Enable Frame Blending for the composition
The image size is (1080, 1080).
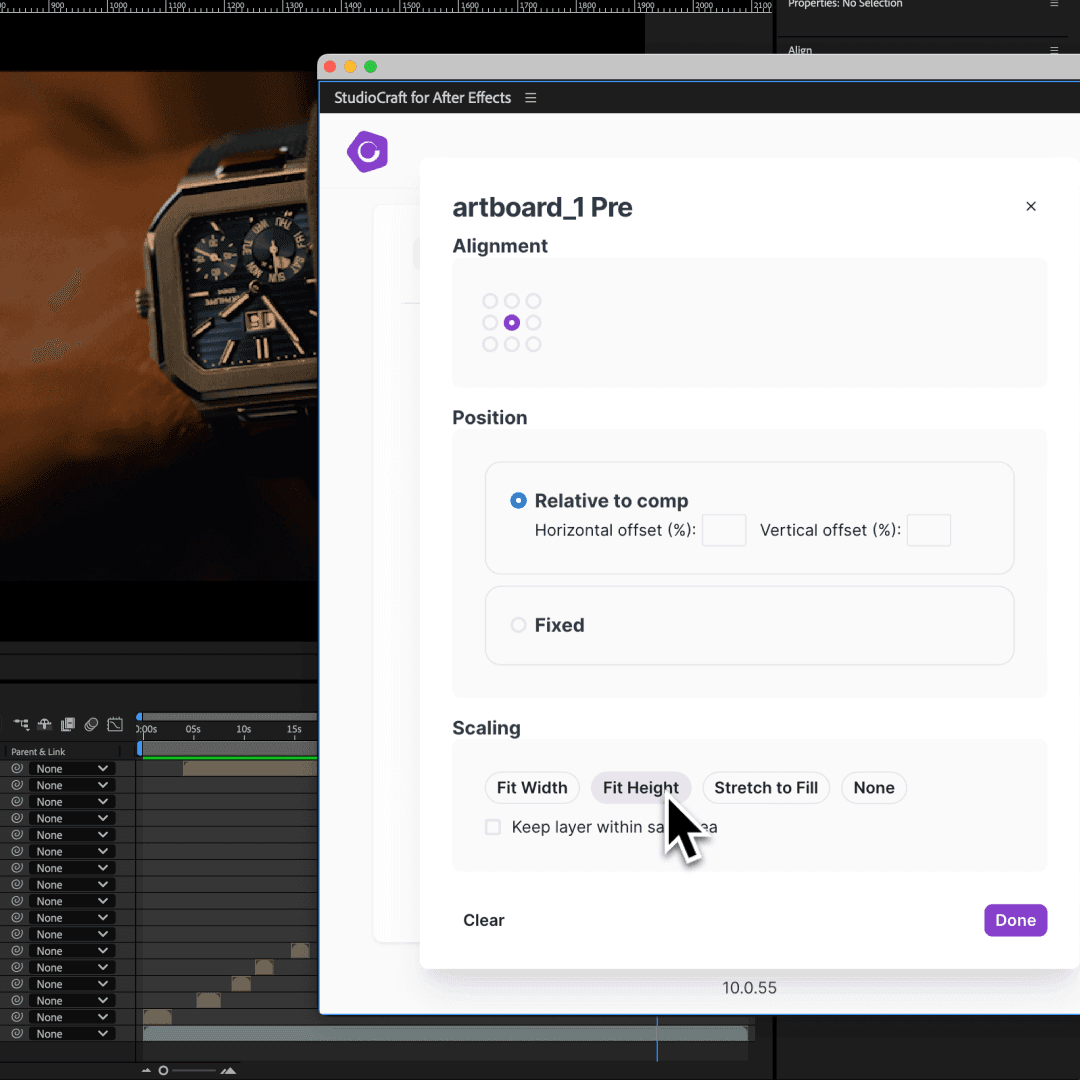pos(68,724)
